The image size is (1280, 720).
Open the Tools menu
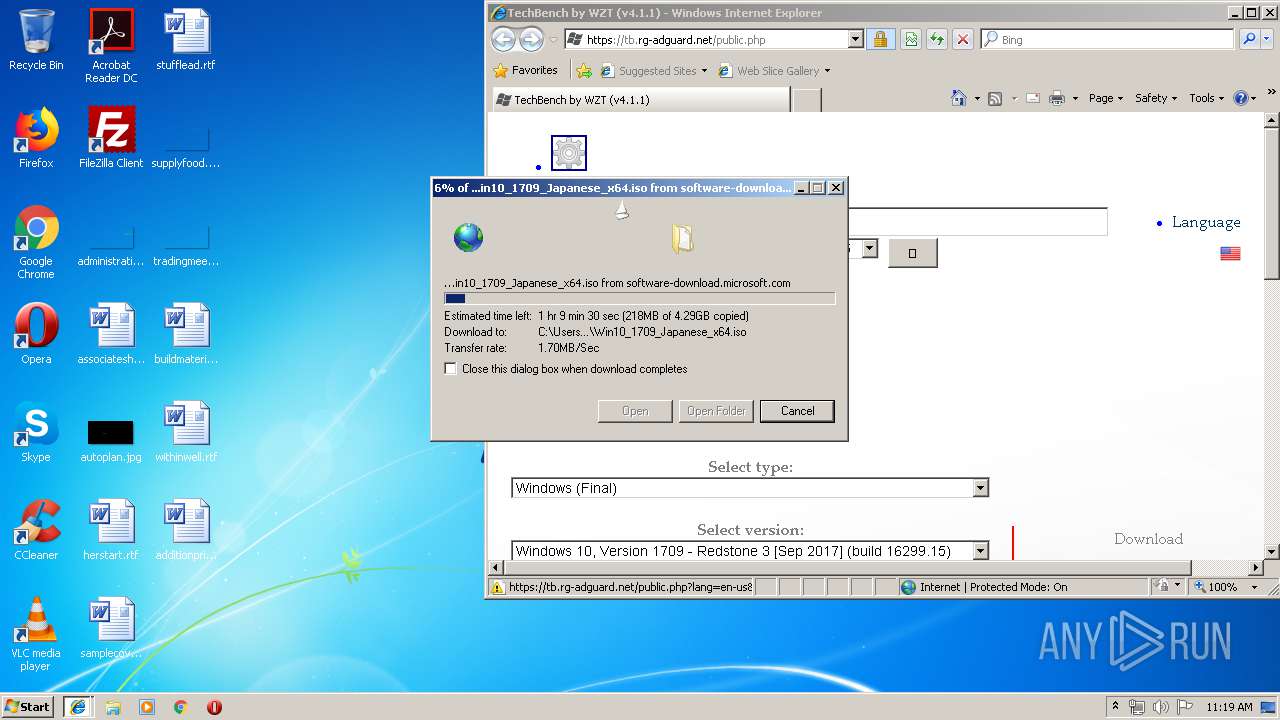[1206, 98]
